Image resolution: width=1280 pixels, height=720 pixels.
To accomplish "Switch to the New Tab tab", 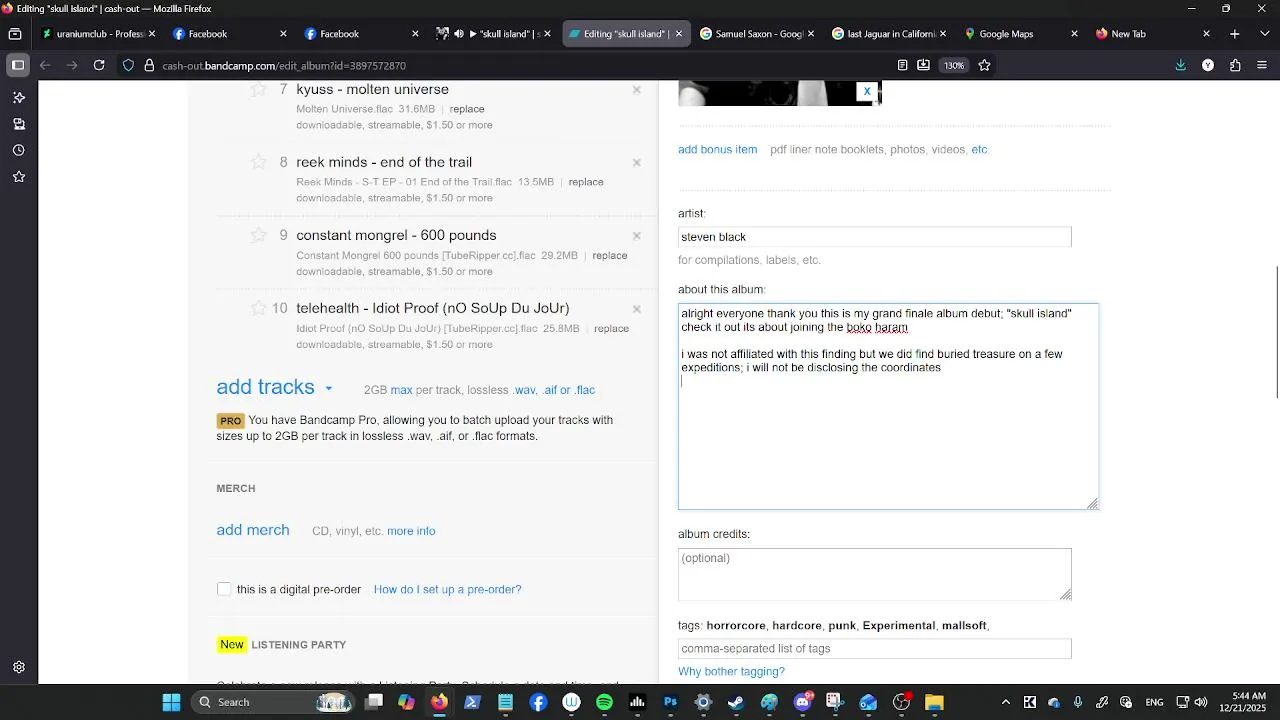I will (1152, 34).
